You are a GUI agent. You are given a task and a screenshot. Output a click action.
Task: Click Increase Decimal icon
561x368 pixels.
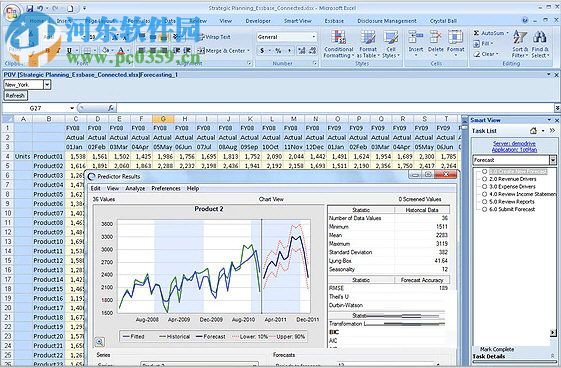302,51
